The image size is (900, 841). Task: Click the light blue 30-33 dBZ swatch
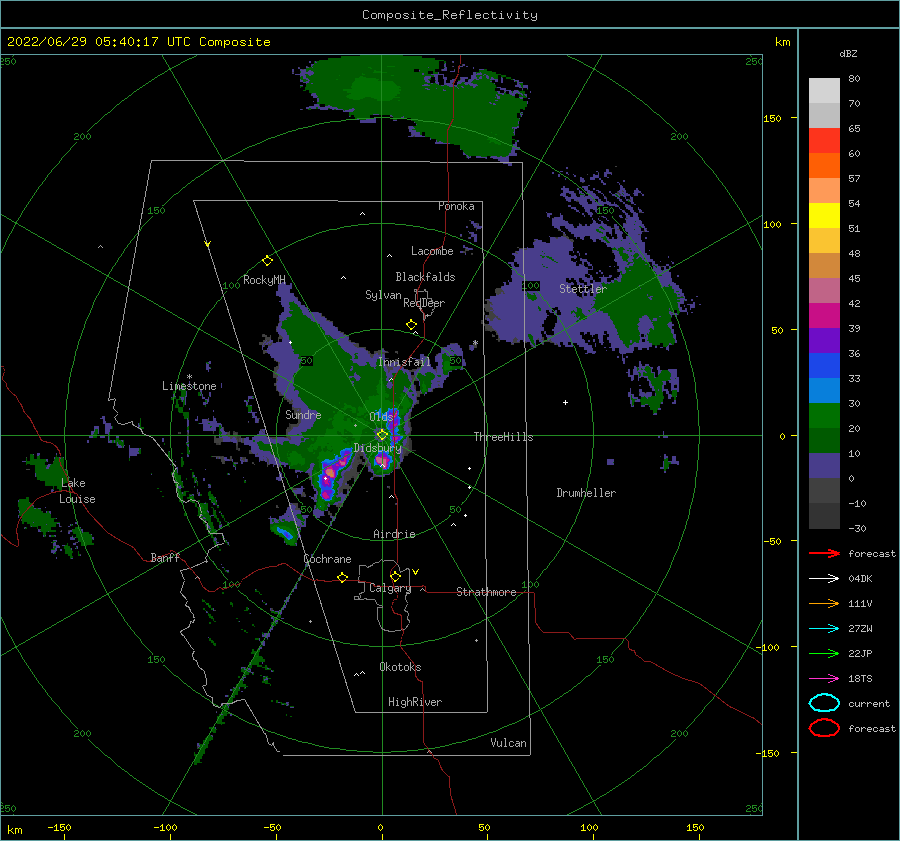824,391
